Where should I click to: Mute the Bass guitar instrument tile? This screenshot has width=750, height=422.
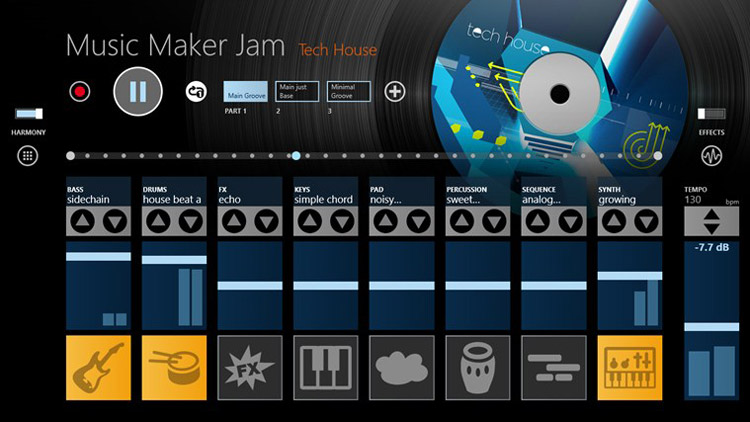coord(98,367)
